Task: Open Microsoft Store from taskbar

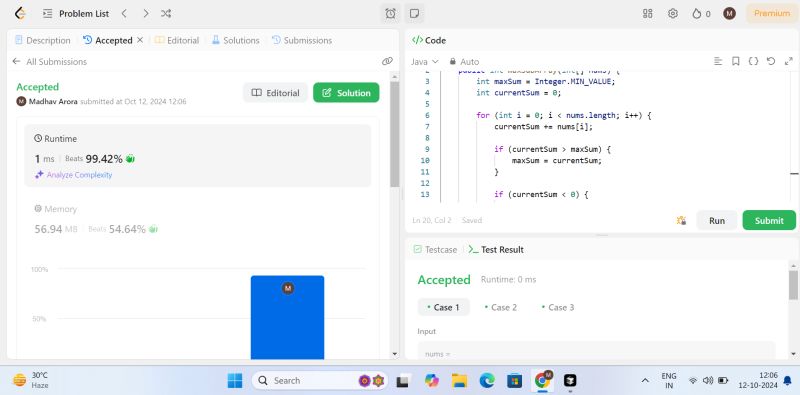Action: (x=514, y=380)
